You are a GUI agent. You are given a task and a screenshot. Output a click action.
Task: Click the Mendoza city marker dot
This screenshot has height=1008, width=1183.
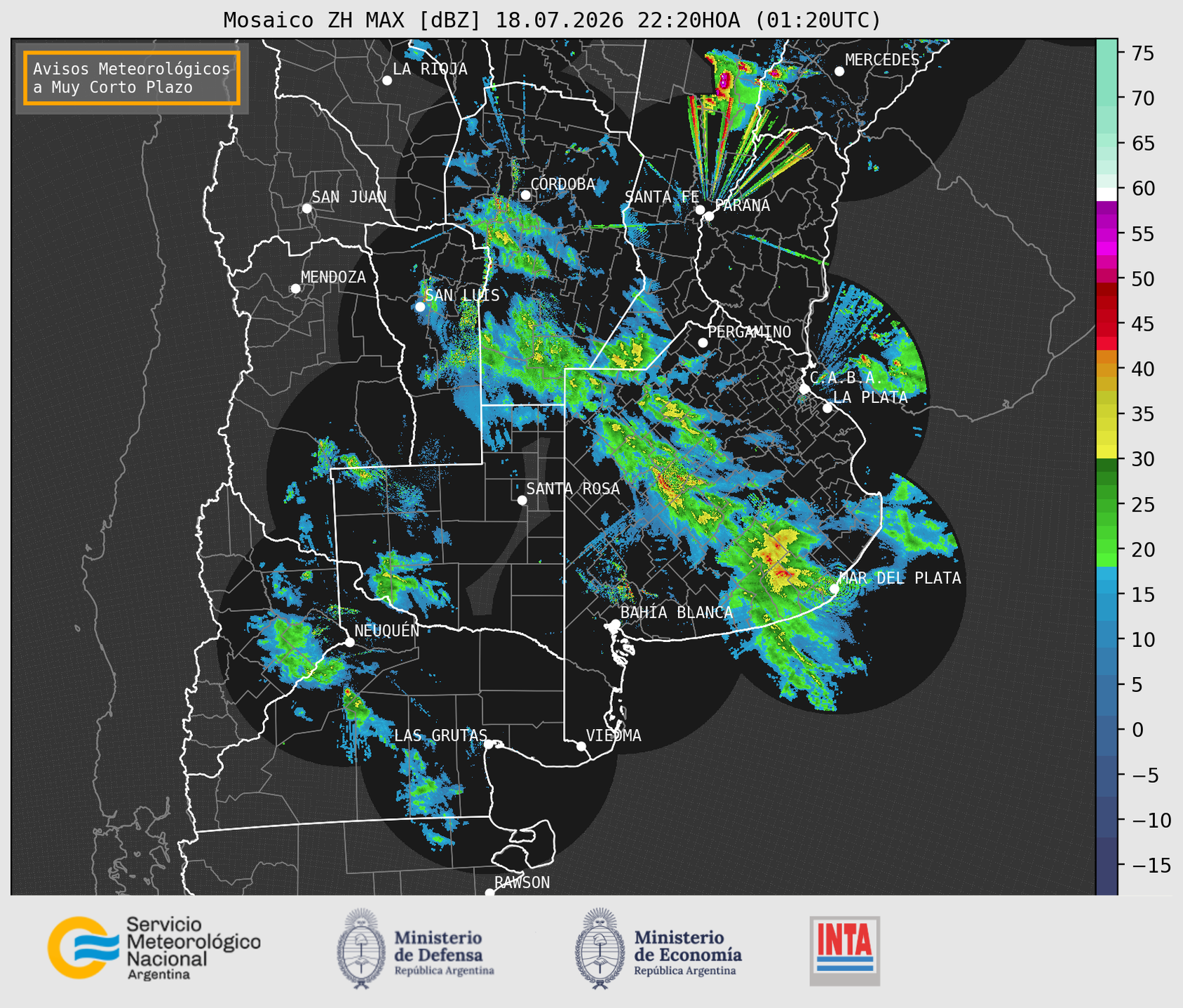click(x=295, y=289)
